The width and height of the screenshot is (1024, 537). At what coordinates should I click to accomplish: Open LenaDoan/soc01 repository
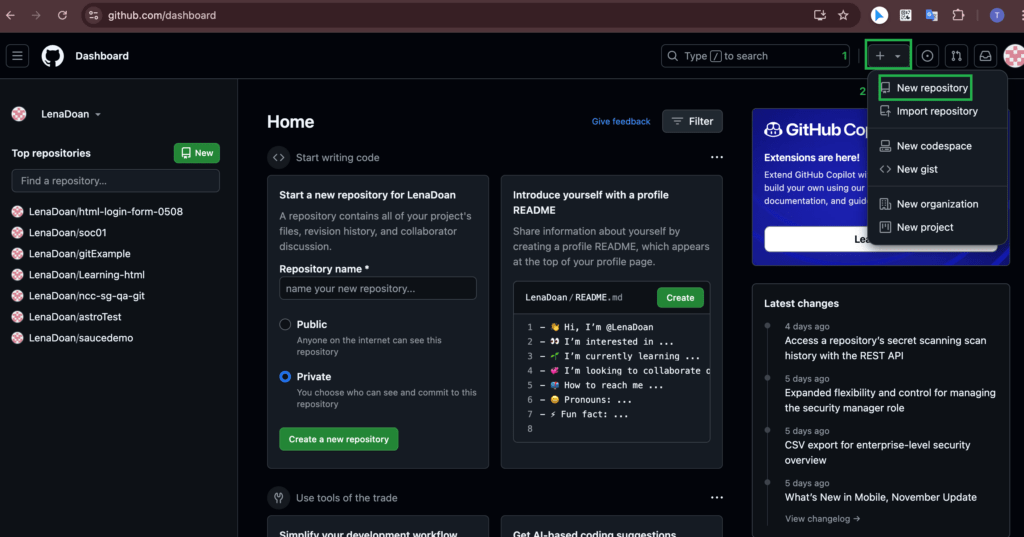67,233
